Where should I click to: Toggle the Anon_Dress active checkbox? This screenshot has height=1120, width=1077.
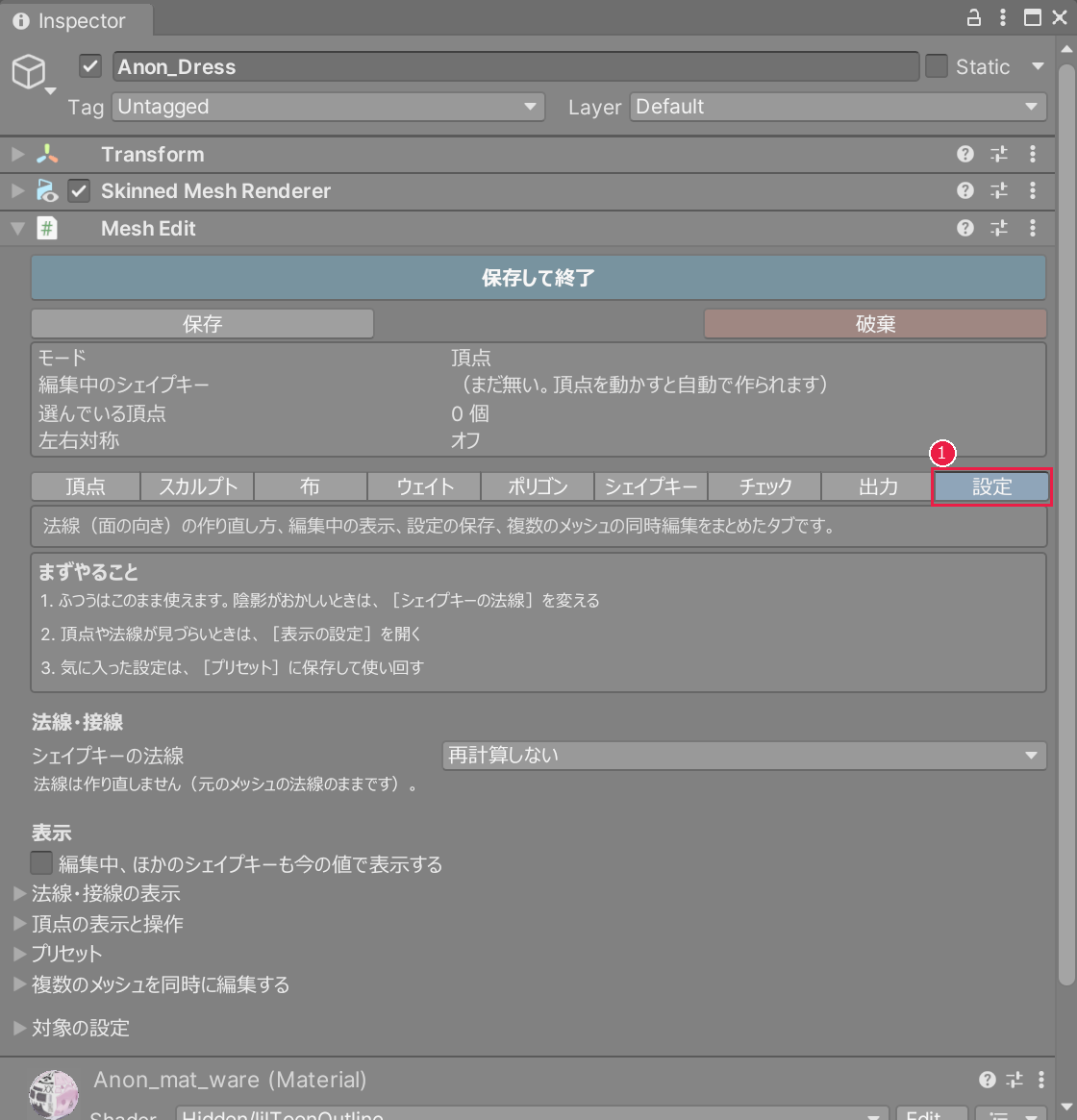click(x=90, y=66)
